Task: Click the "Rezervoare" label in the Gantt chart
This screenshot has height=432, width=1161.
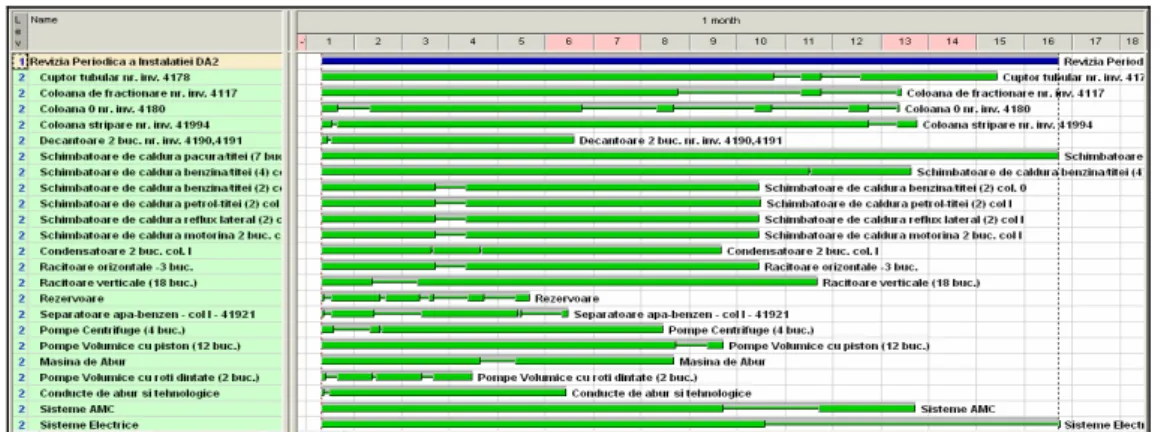Action: pyautogui.click(x=567, y=298)
